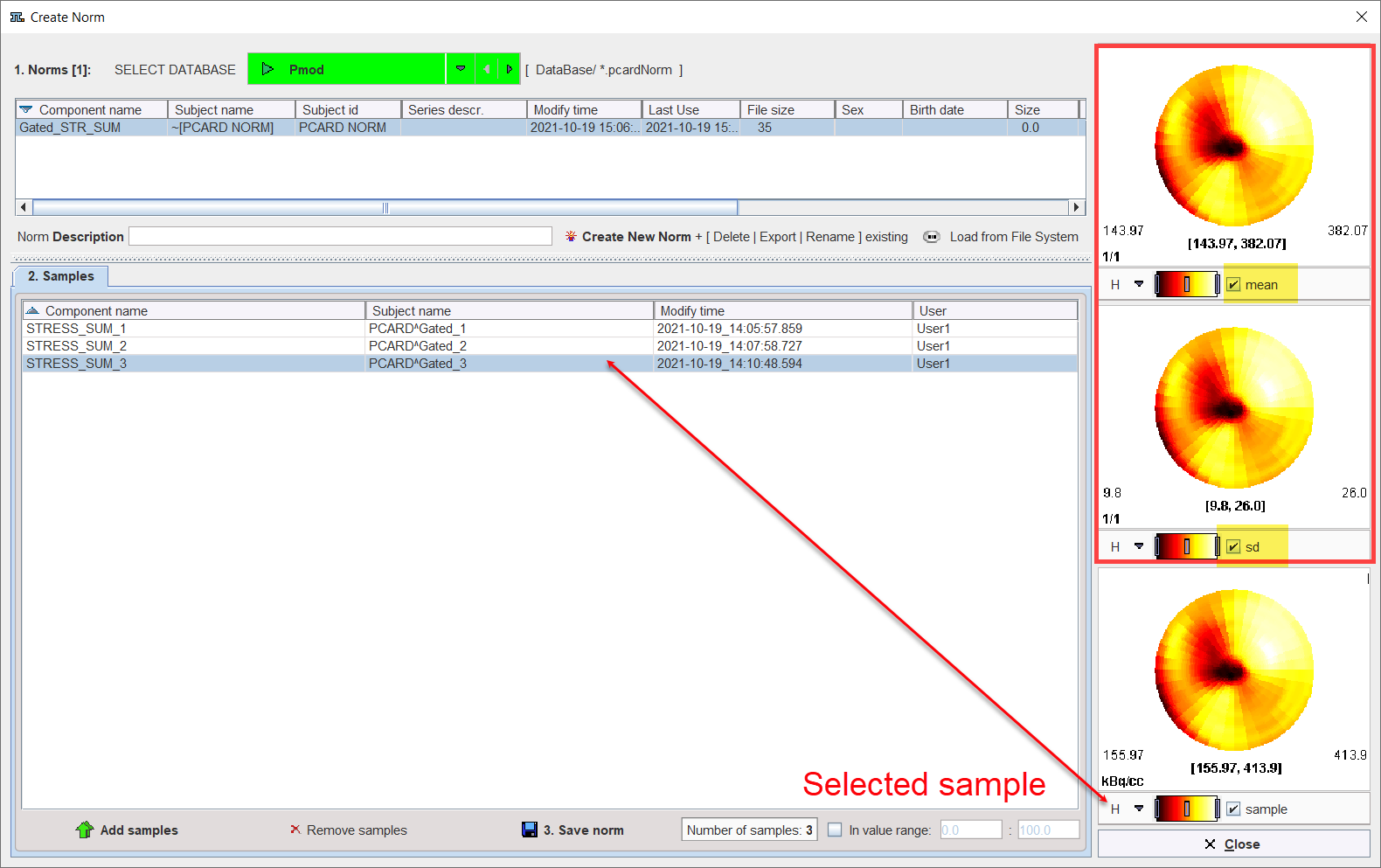The height and width of the screenshot is (868, 1381).
Task: Click the H button in sample panel
Action: coord(1115,809)
